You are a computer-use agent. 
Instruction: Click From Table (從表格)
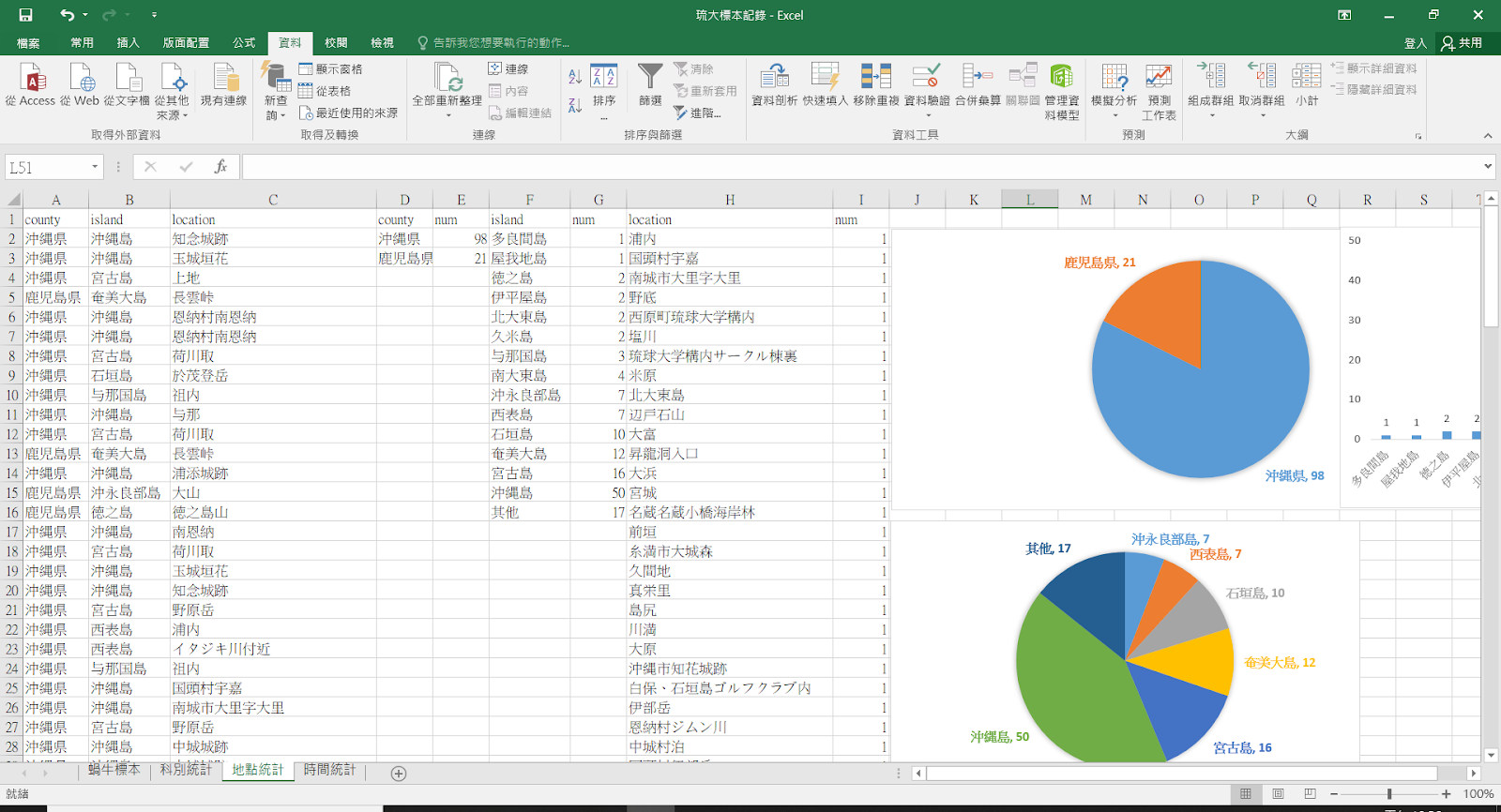[x=325, y=91]
